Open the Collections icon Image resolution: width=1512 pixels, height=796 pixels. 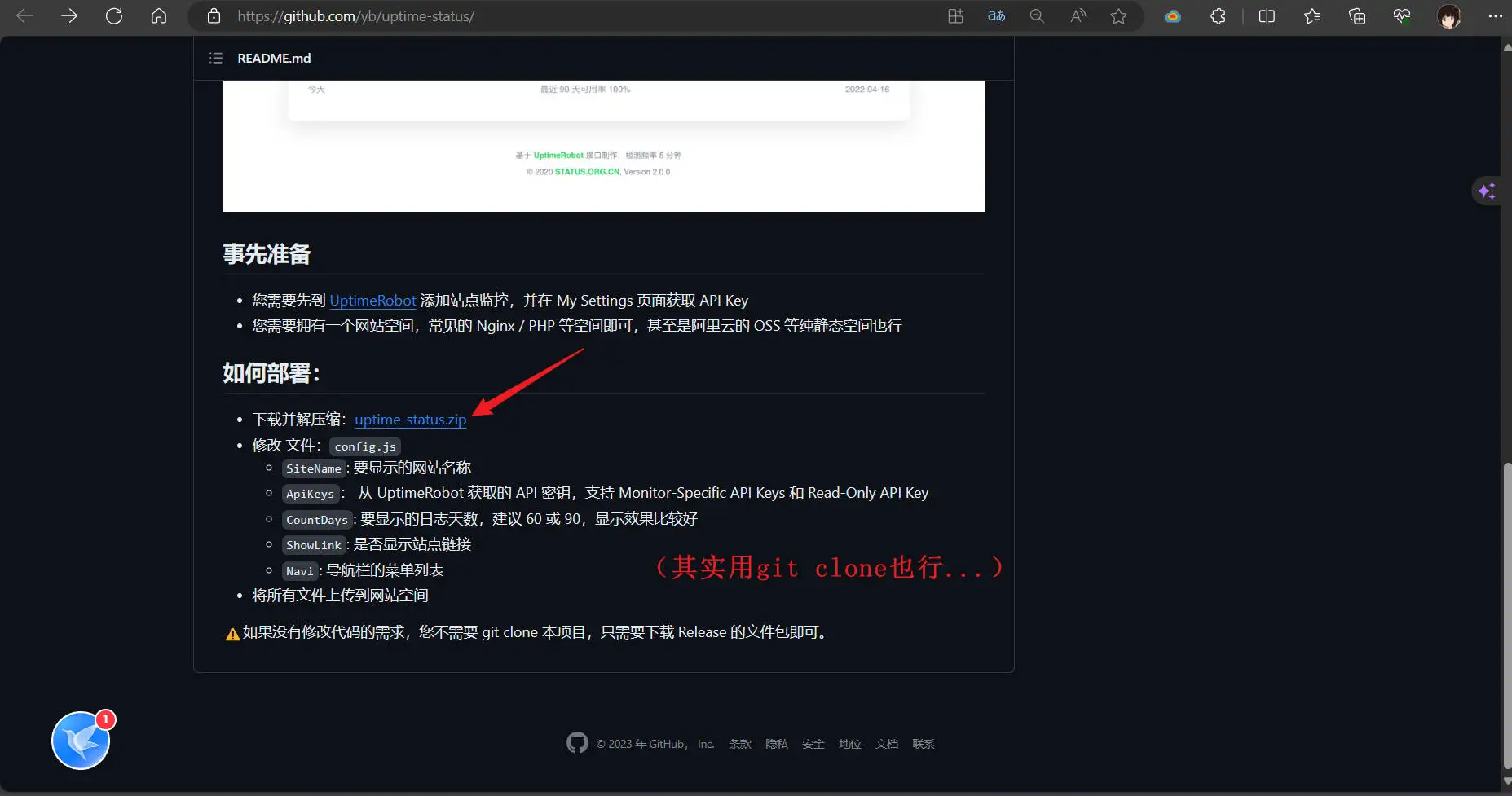tap(1357, 16)
